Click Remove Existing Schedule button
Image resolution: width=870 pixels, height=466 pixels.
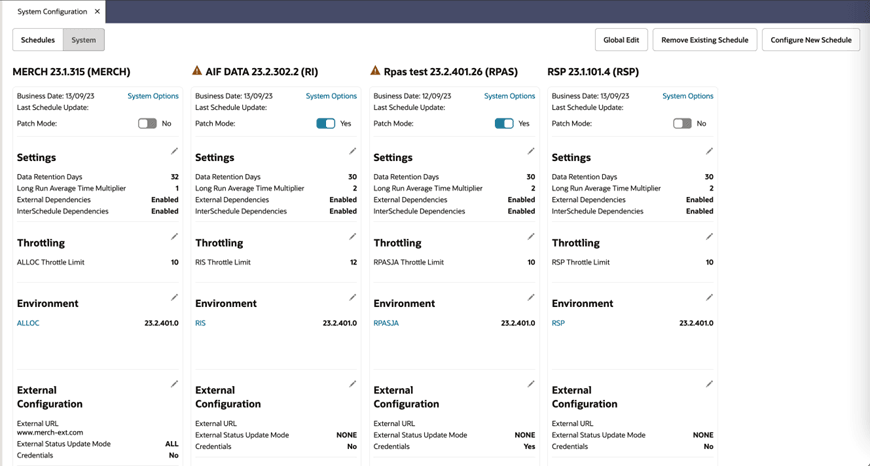pos(705,40)
